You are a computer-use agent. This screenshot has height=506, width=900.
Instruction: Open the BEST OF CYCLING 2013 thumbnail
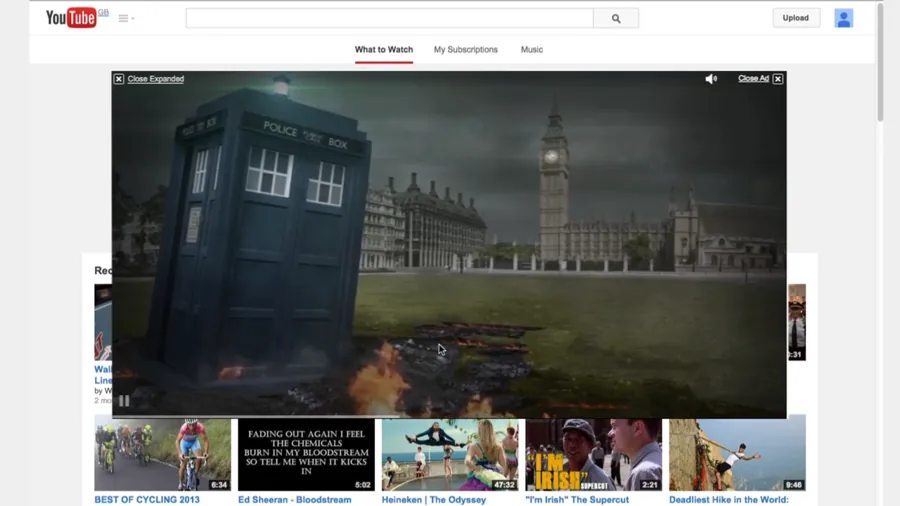click(162, 454)
